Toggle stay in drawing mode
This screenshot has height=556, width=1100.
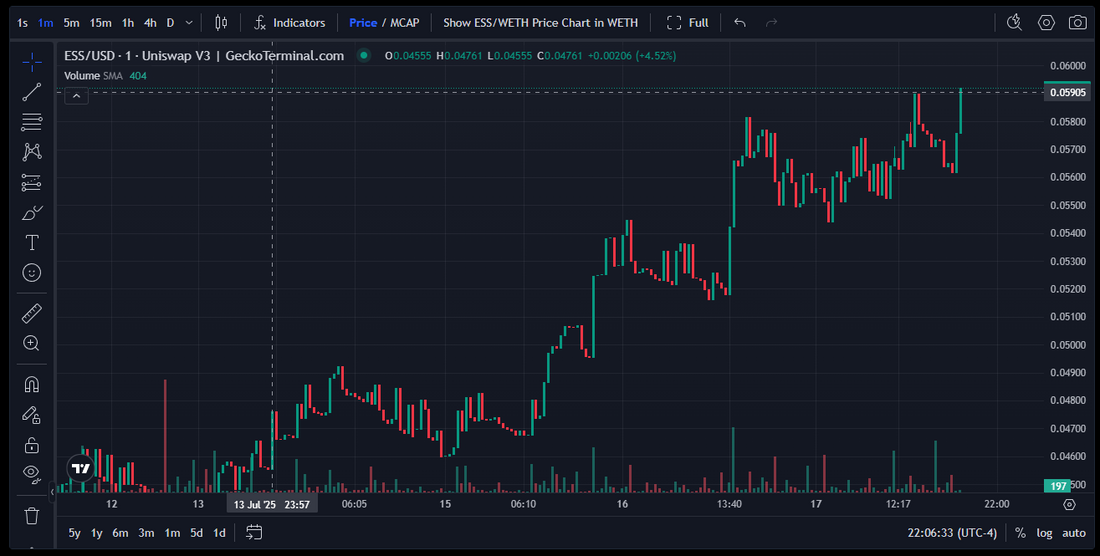click(32, 415)
